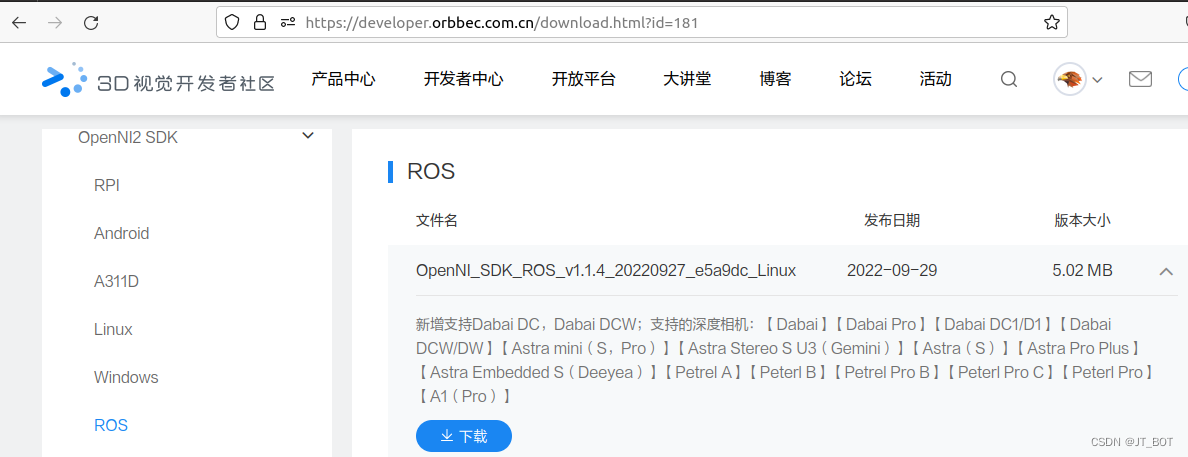Image resolution: width=1188 pixels, height=457 pixels.
Task: Collapse the OpenNI_SDK_ROS_v1.1.4 row chevron
Action: point(1166,271)
